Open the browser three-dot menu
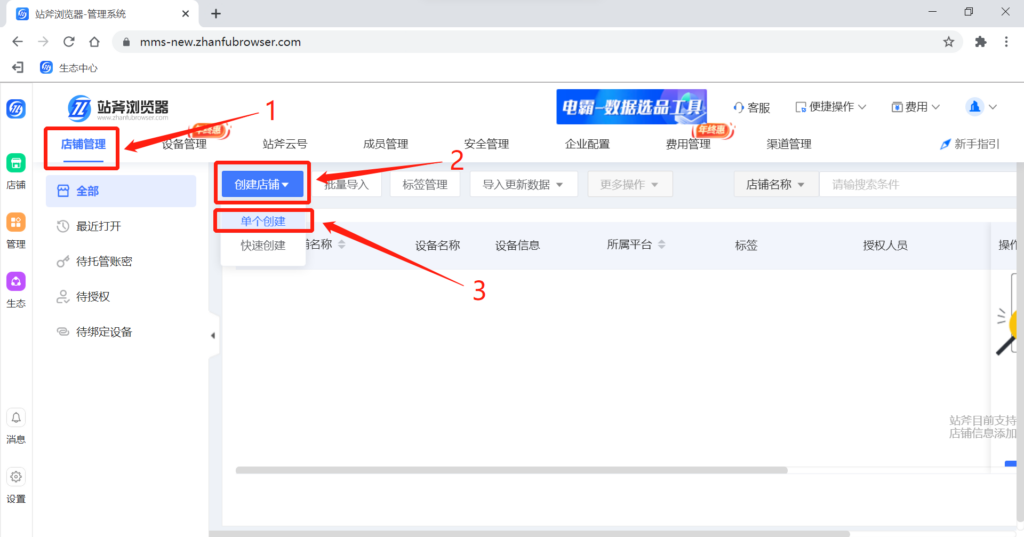This screenshot has height=537, width=1024. pos(1006,42)
